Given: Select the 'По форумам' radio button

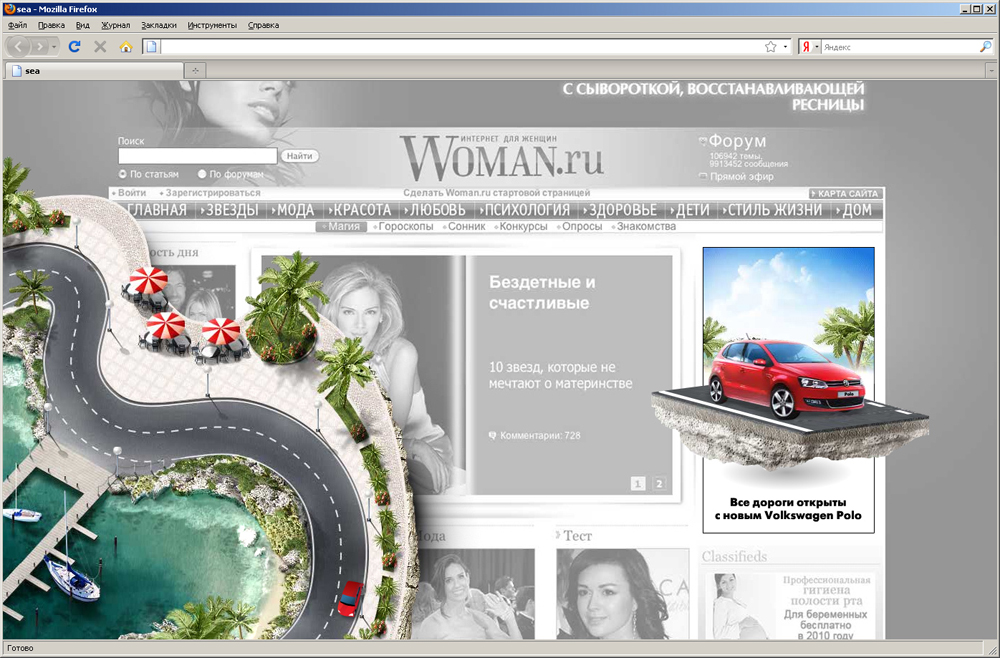Looking at the screenshot, I should coord(202,174).
